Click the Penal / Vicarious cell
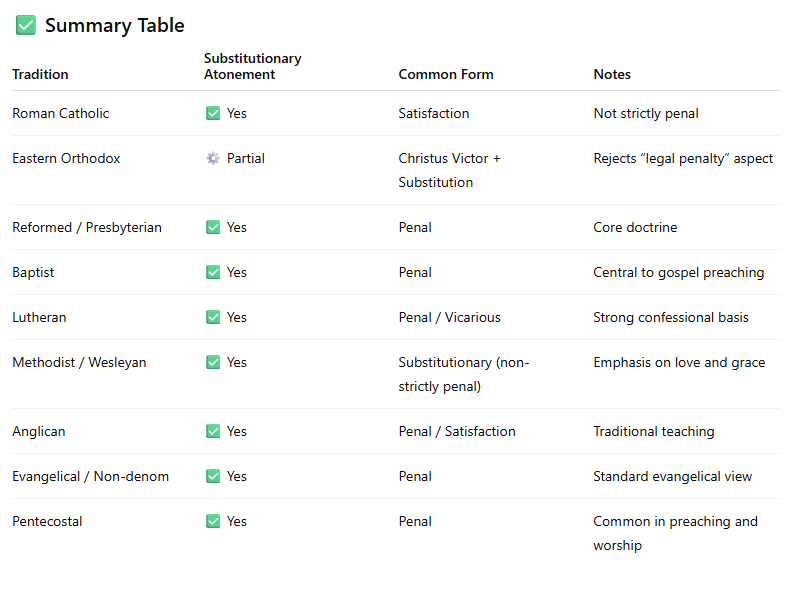 coord(449,317)
